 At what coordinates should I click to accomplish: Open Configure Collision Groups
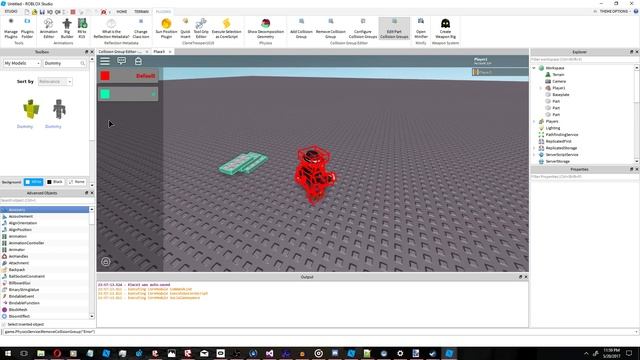click(x=362, y=28)
